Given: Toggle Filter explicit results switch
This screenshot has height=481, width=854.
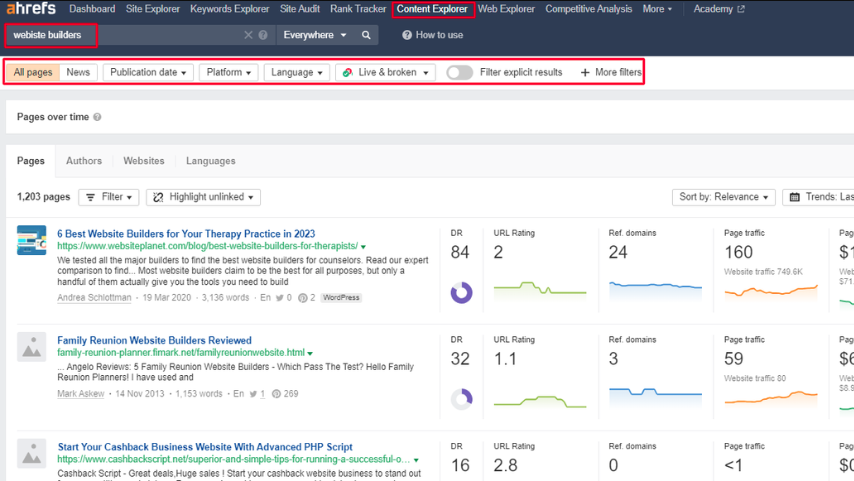Looking at the screenshot, I should tap(459, 72).
